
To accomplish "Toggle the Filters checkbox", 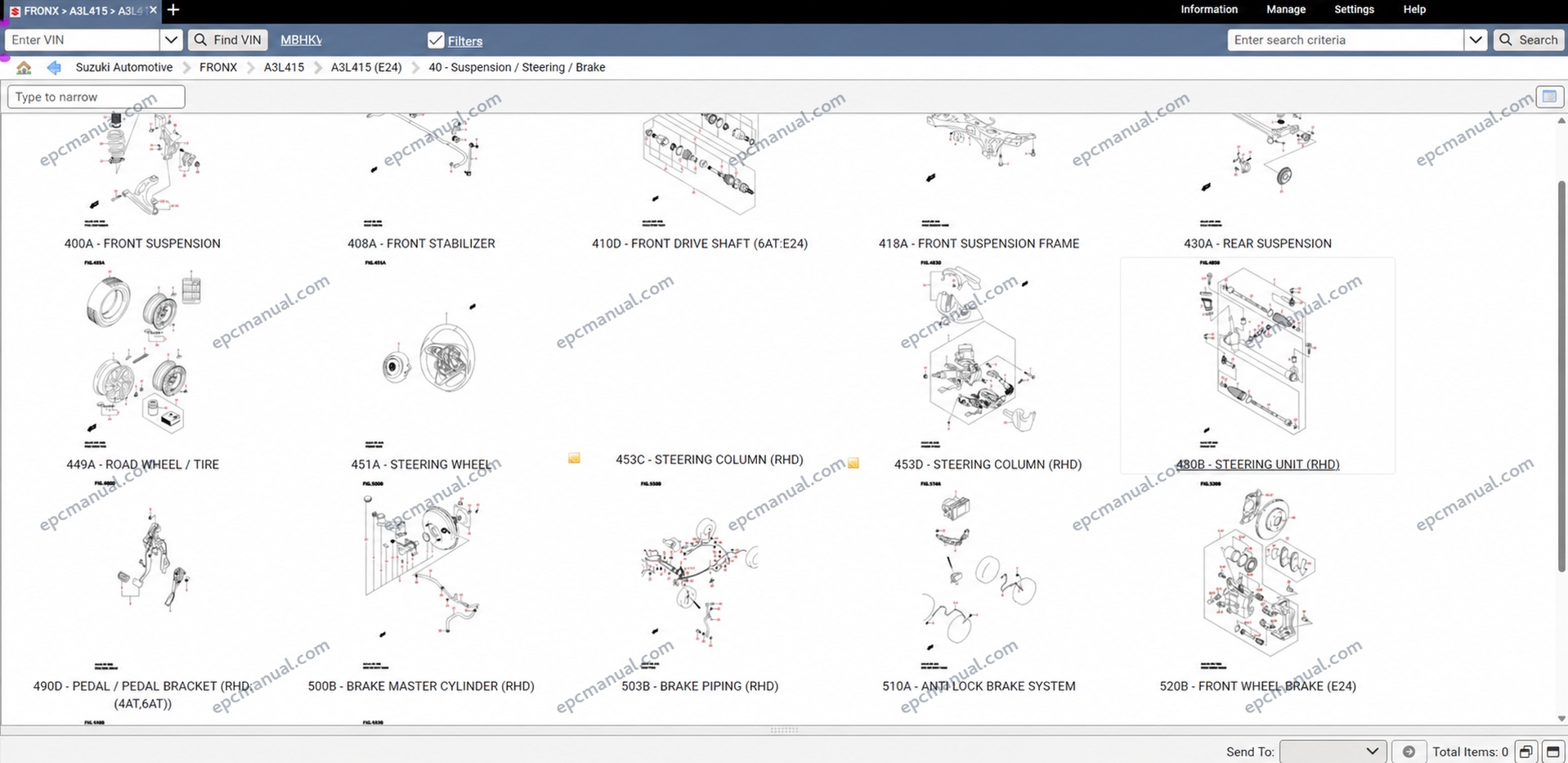I will [x=436, y=40].
